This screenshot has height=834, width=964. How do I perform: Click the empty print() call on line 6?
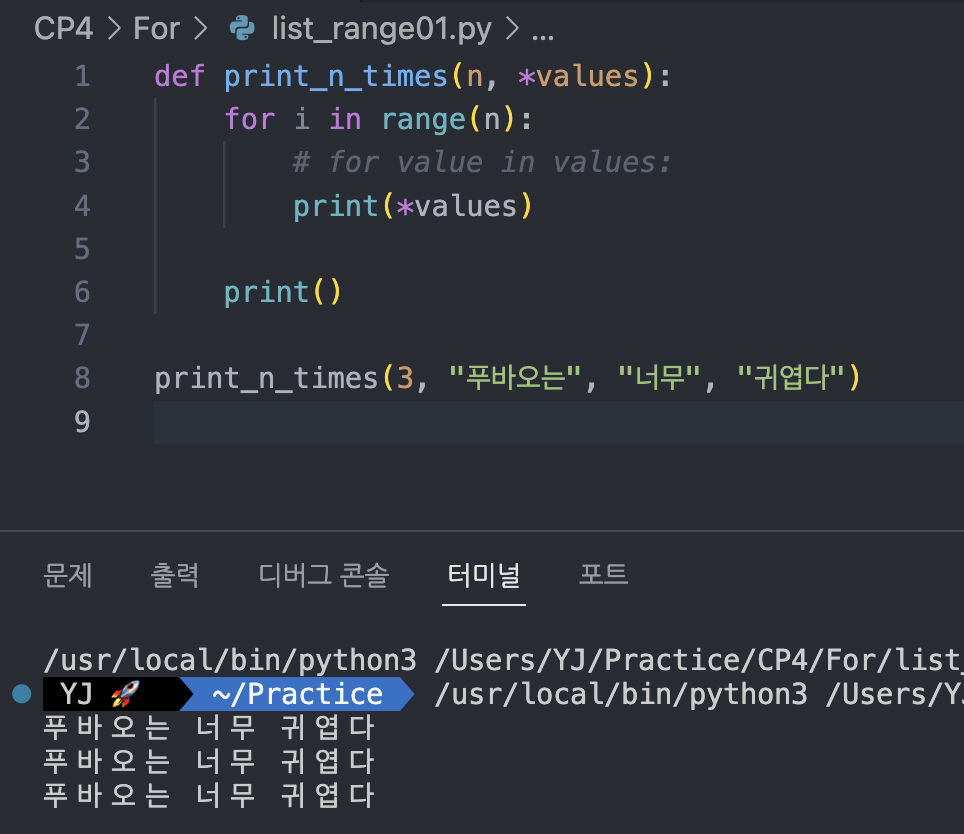282,293
